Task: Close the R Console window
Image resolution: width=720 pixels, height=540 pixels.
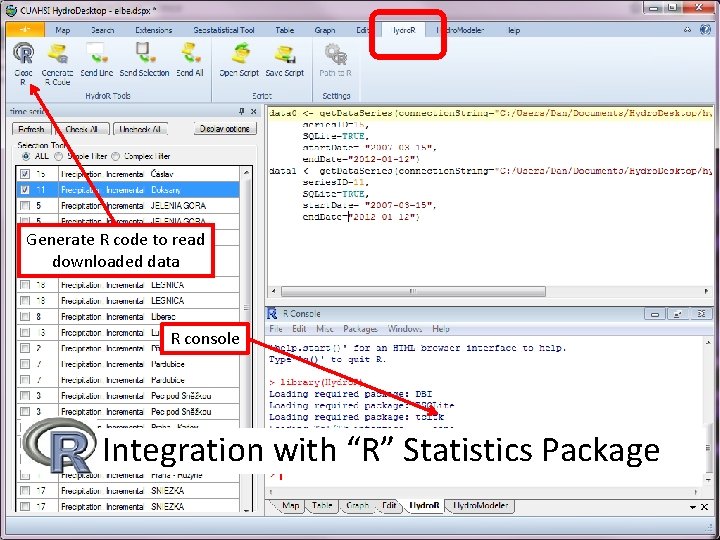Action: click(x=701, y=314)
